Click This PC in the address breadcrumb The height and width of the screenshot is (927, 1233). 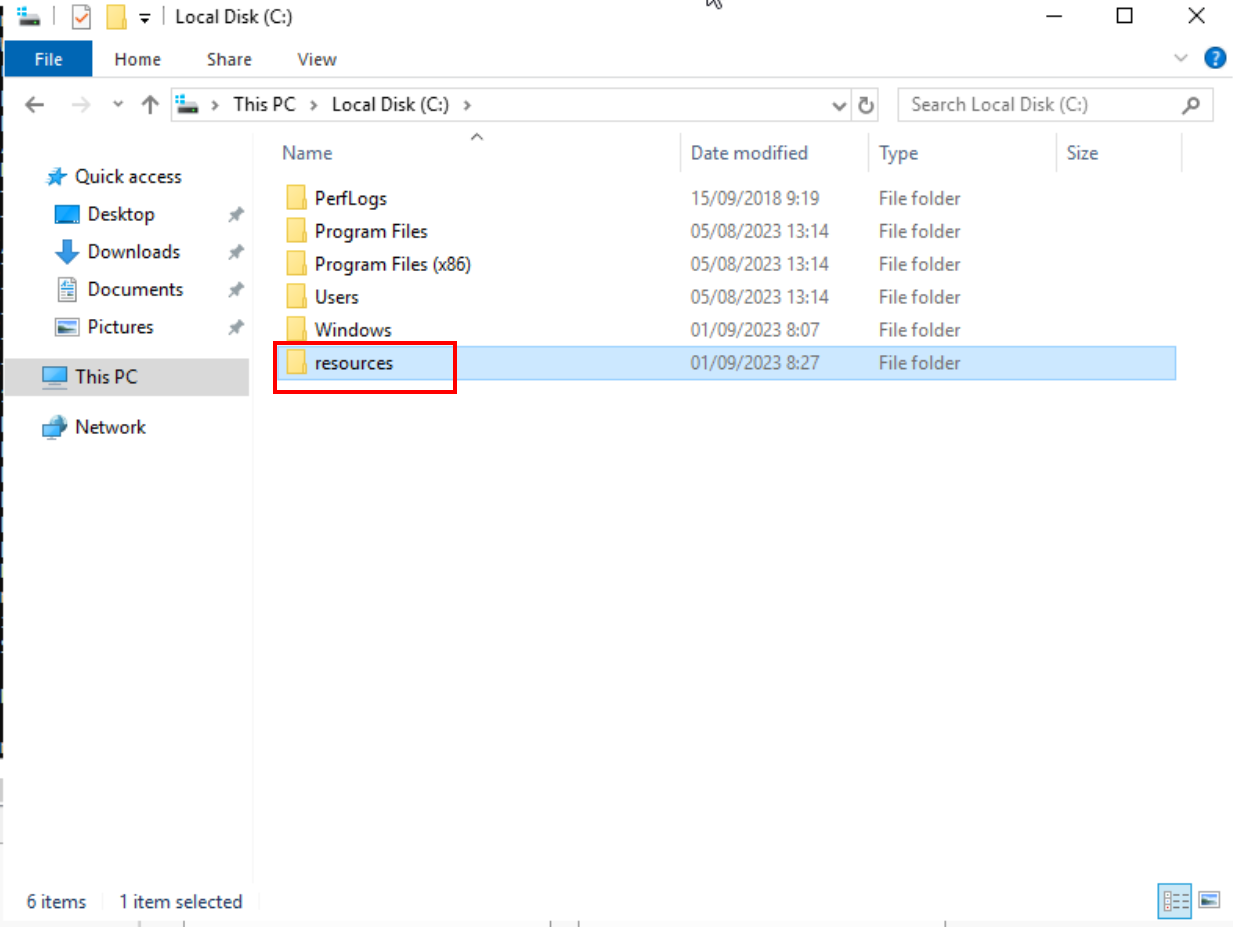point(264,104)
